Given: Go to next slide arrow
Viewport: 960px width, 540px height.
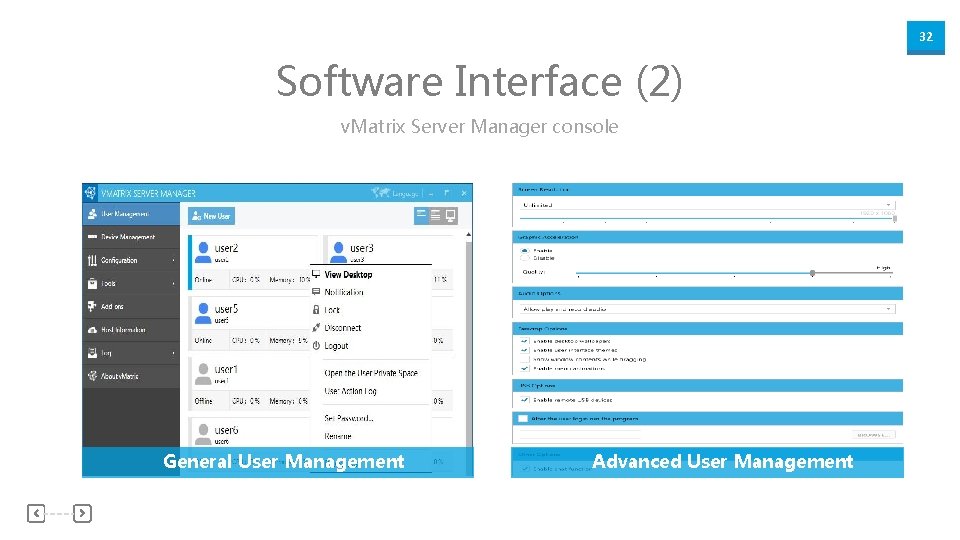Looking at the screenshot, I should click(82, 513).
